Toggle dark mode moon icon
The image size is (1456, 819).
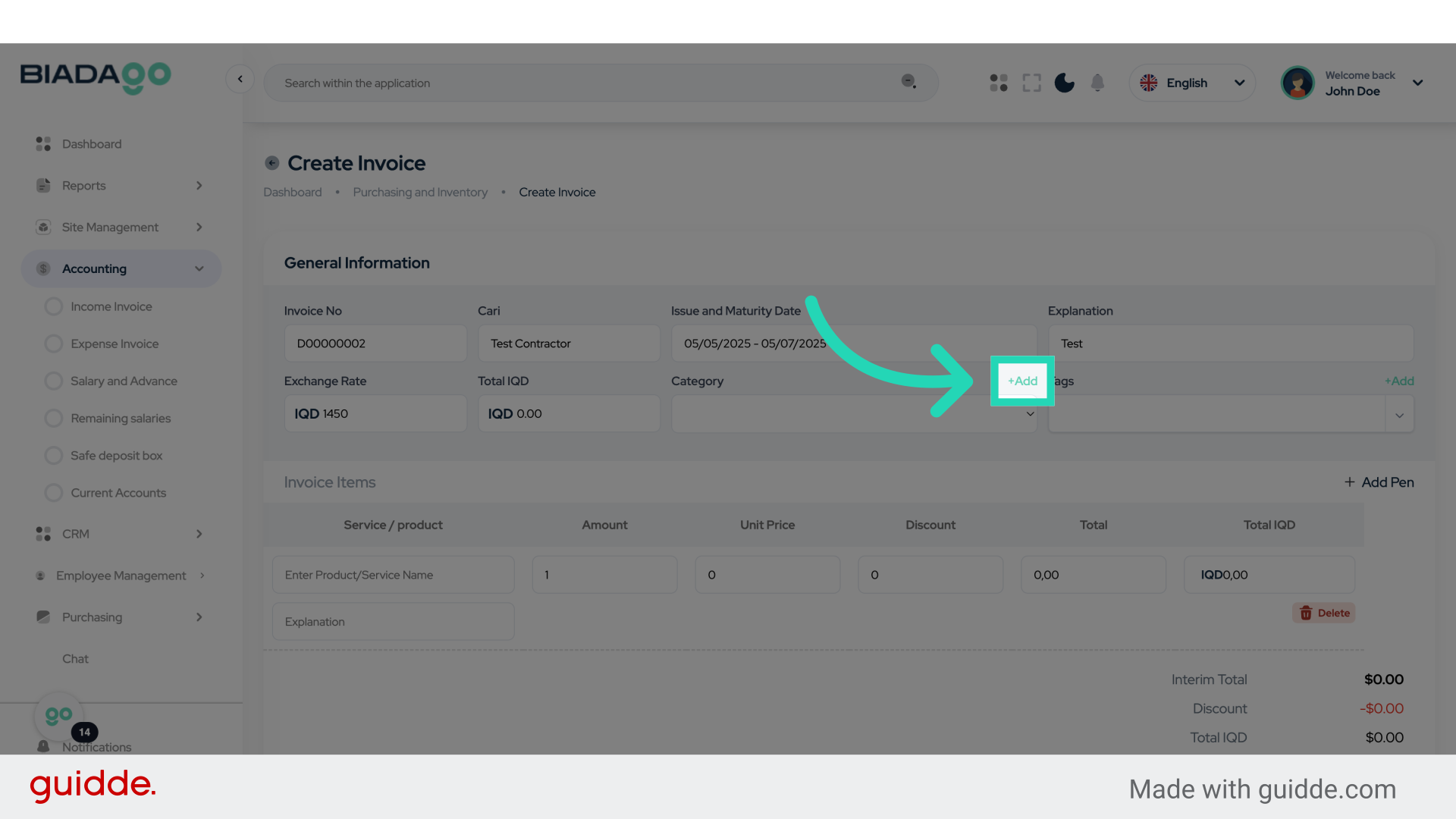pyautogui.click(x=1064, y=83)
